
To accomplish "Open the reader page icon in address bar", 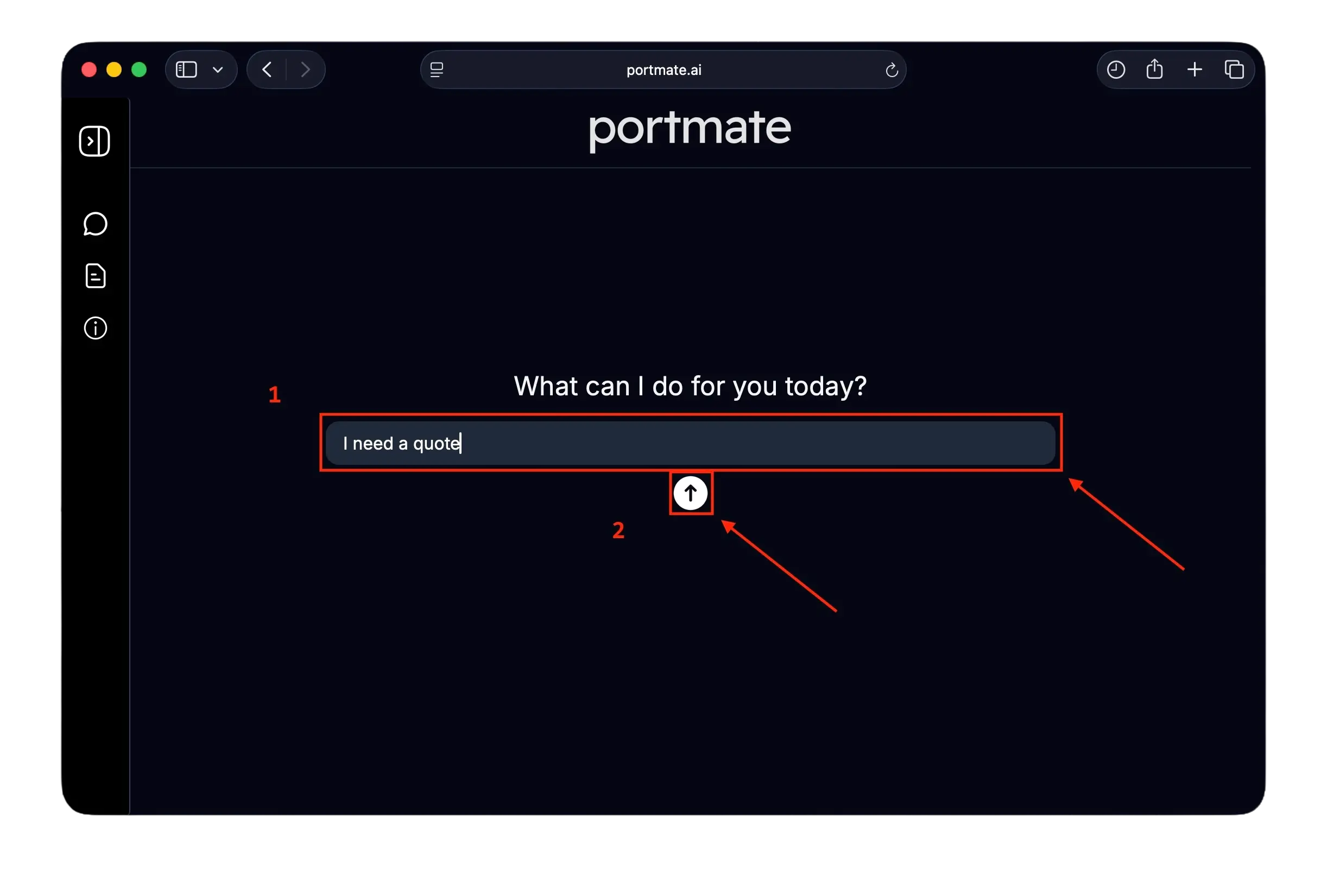I will click(436, 70).
